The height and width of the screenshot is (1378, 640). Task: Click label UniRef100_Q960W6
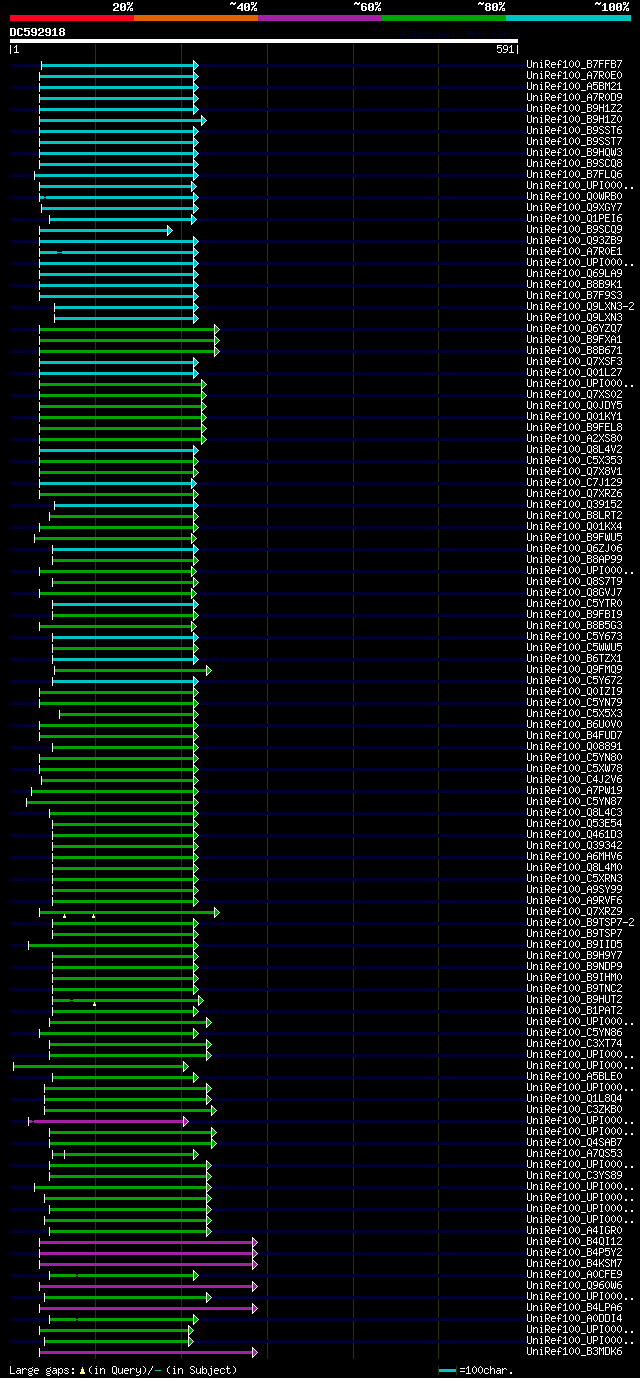[x=574, y=1285]
